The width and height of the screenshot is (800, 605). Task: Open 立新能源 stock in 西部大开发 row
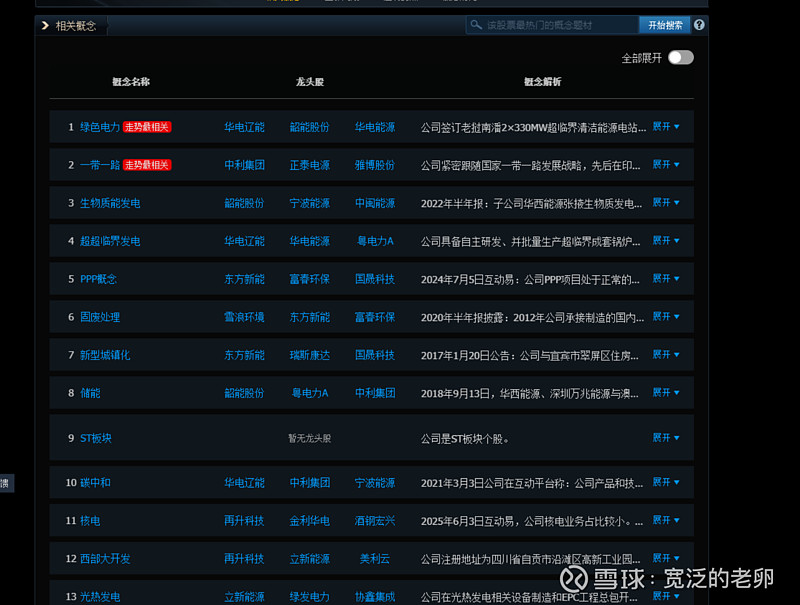click(x=310, y=559)
